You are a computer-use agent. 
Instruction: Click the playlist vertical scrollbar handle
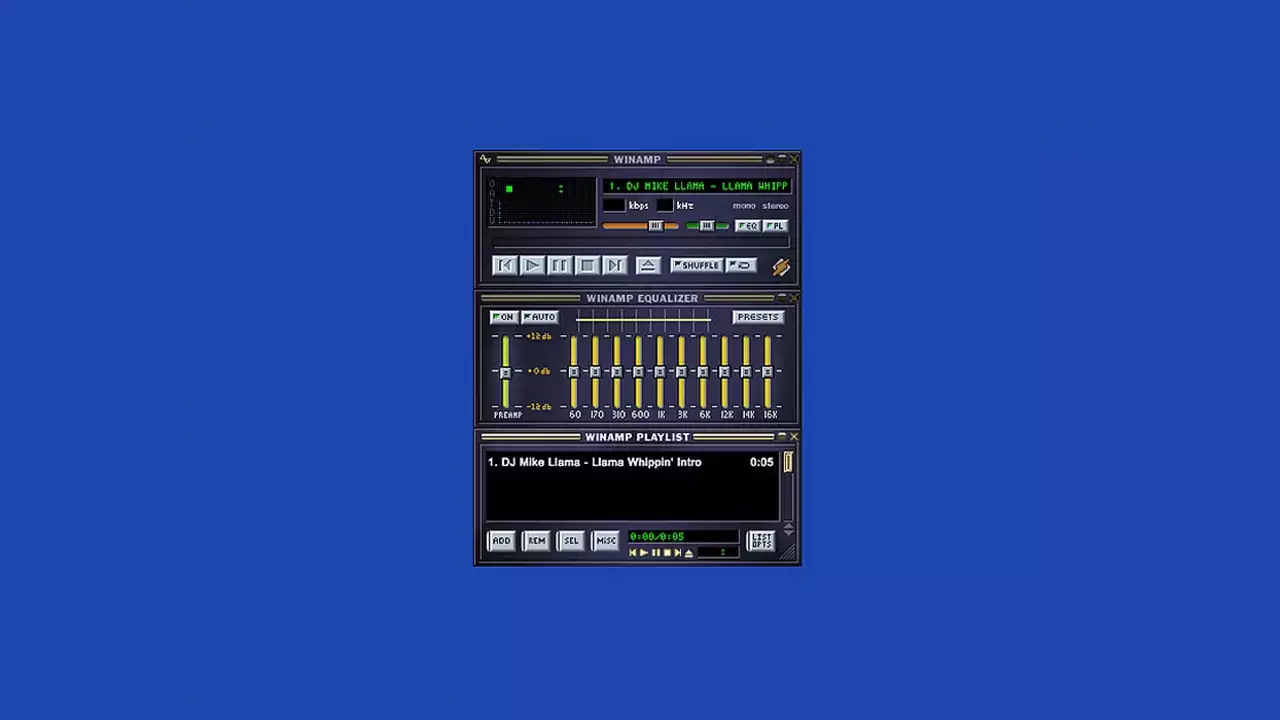click(x=788, y=462)
